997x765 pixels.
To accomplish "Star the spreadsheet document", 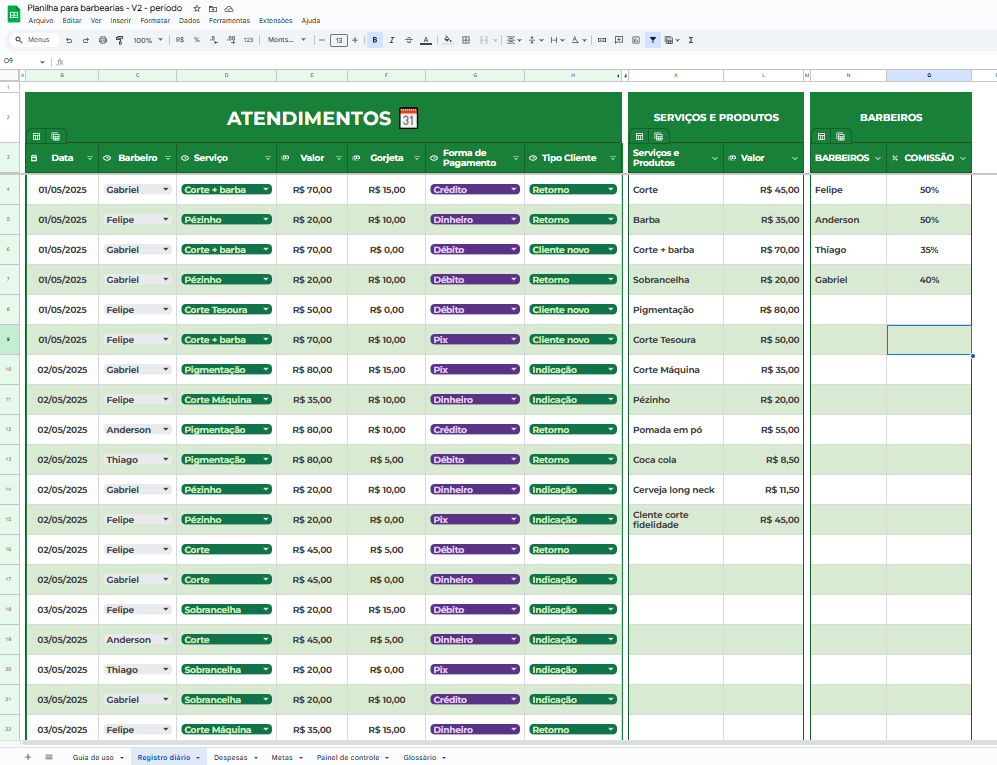I will (x=197, y=8).
